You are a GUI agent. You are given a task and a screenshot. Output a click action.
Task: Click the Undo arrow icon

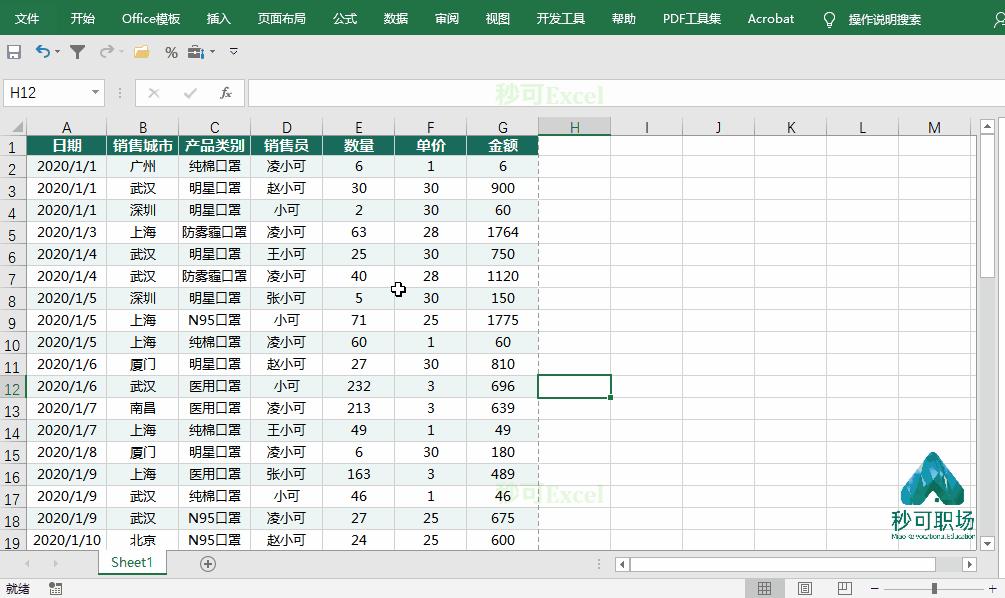[42, 51]
